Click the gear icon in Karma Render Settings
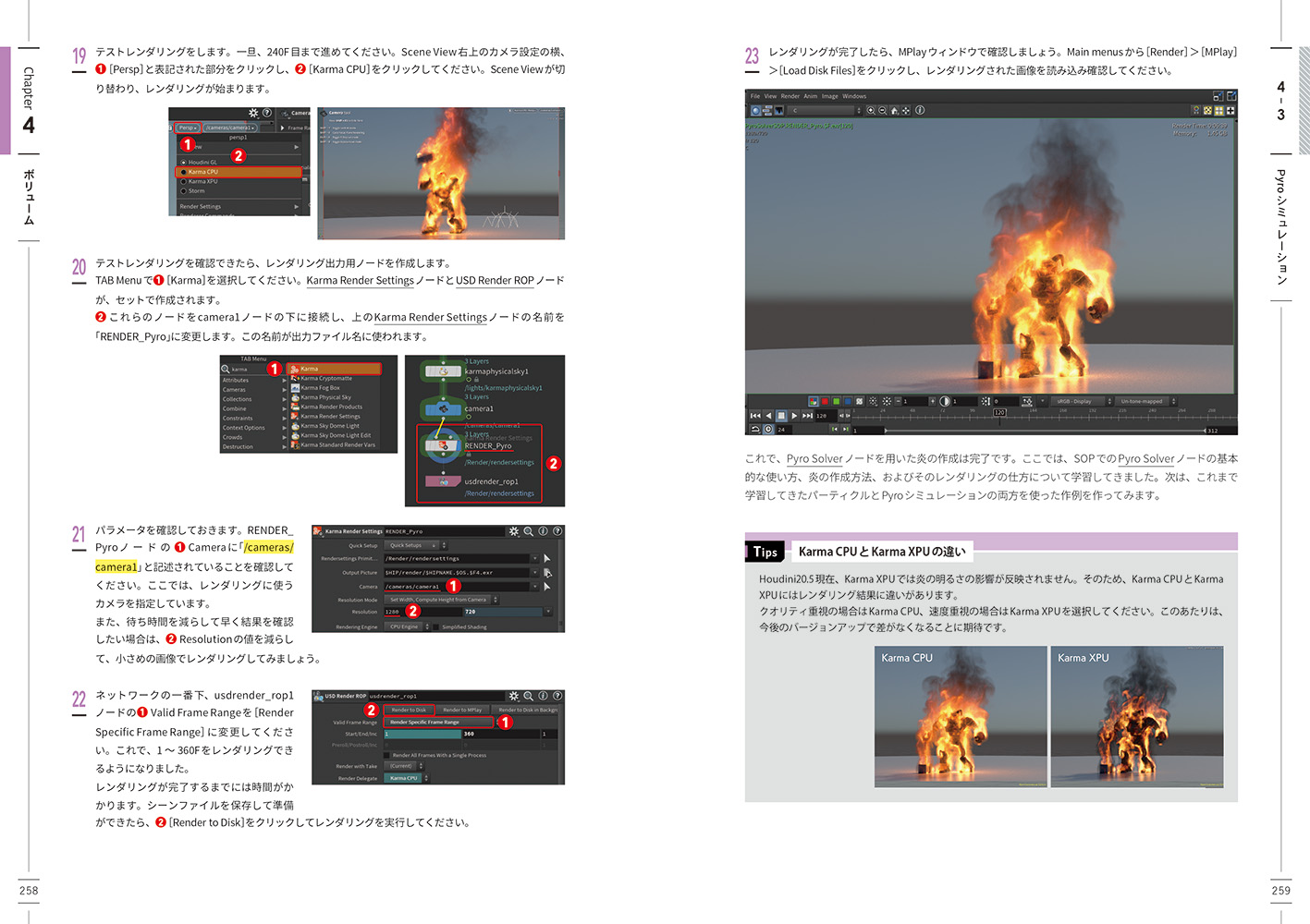1310x924 pixels. (514, 531)
